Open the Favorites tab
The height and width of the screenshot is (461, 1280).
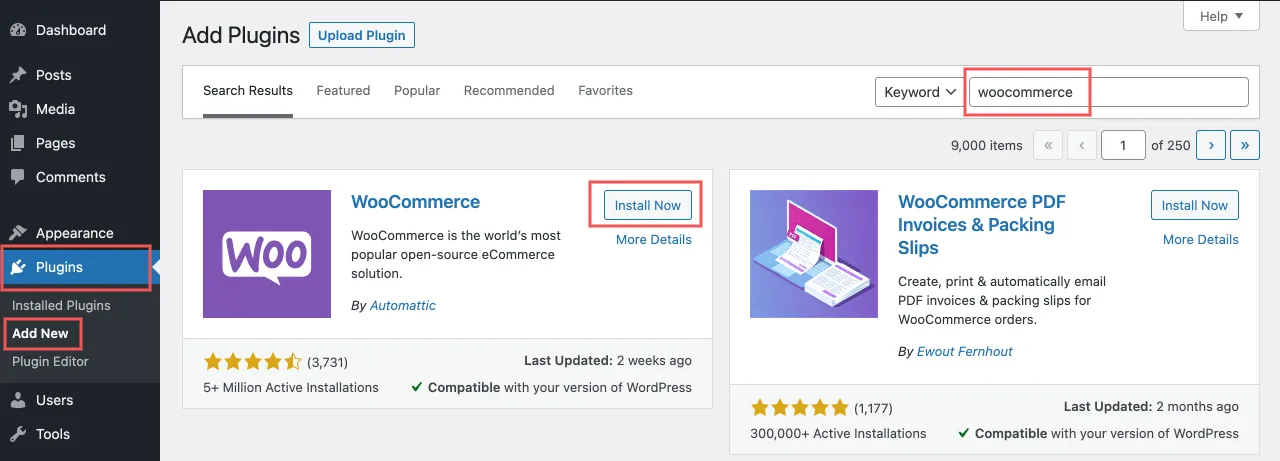click(605, 90)
